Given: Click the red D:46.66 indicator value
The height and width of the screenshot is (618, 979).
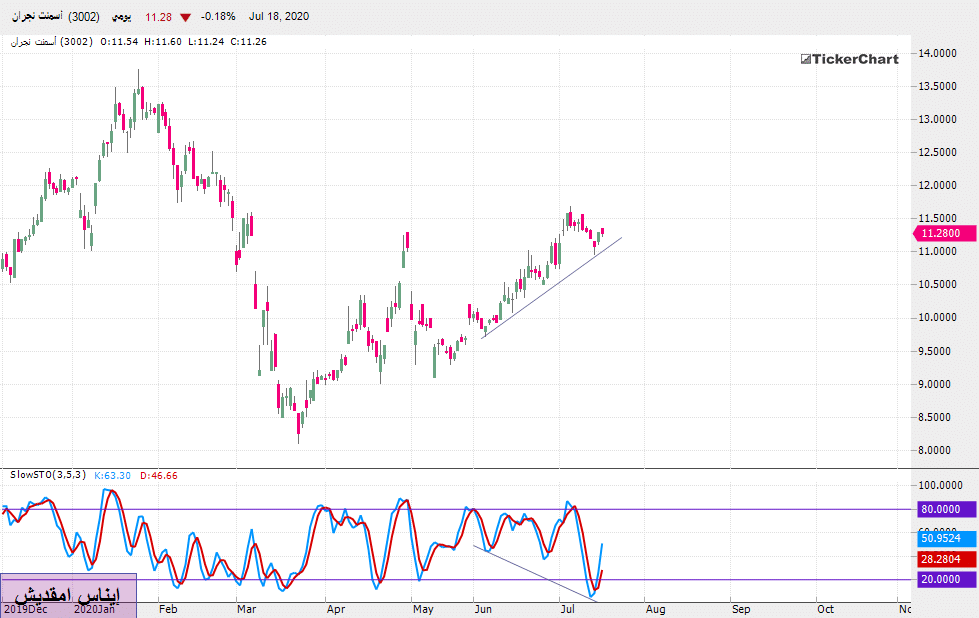Looking at the screenshot, I should 159,476.
